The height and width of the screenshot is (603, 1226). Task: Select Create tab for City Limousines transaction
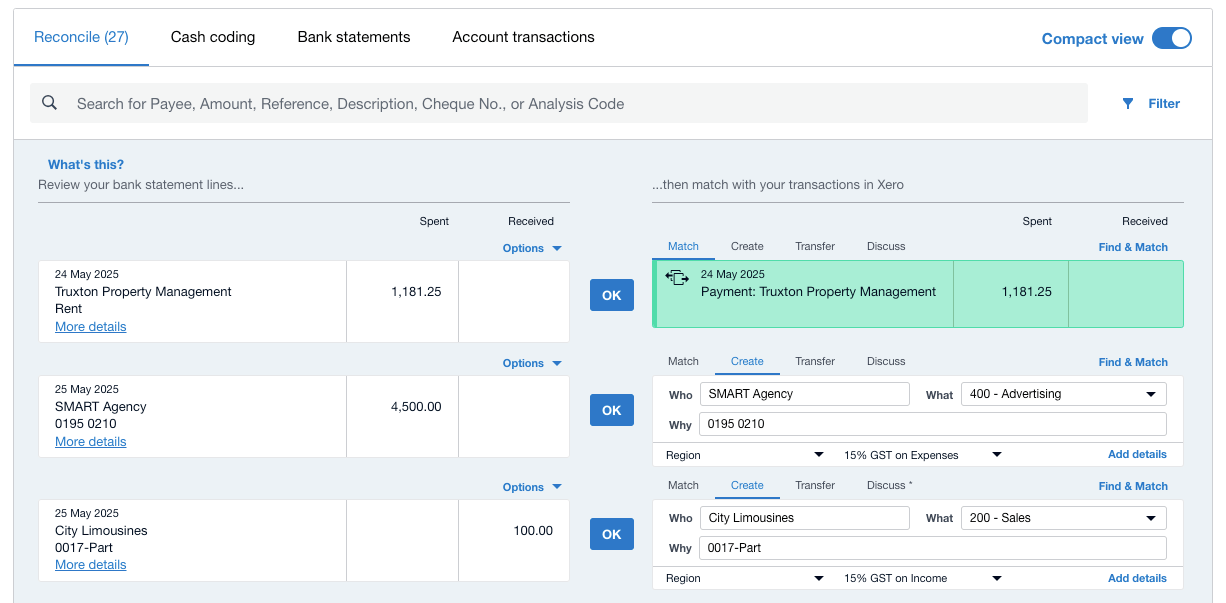(x=747, y=485)
